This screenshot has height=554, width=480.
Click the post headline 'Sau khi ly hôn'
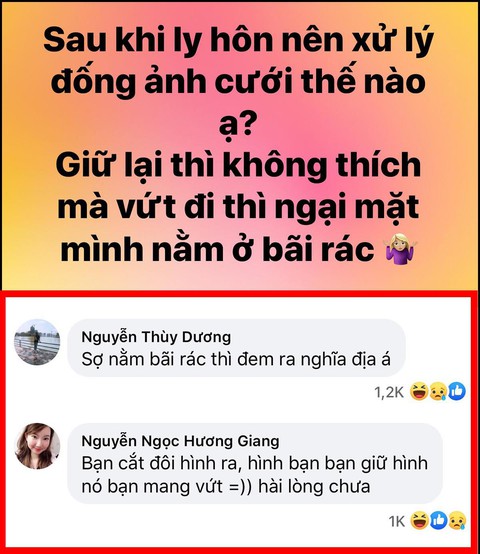[238, 41]
